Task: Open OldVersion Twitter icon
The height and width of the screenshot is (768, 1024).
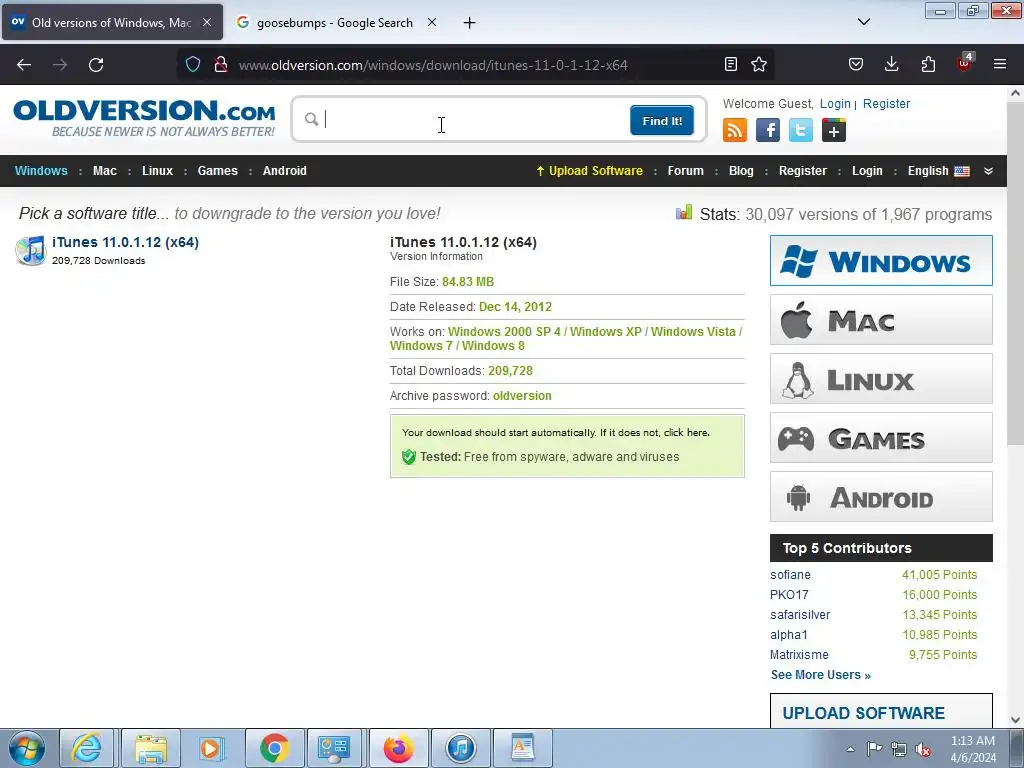Action: (x=801, y=130)
